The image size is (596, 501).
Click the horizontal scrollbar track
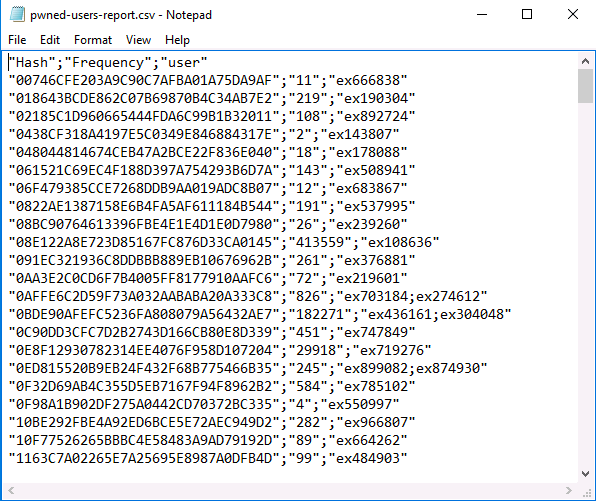(290, 490)
